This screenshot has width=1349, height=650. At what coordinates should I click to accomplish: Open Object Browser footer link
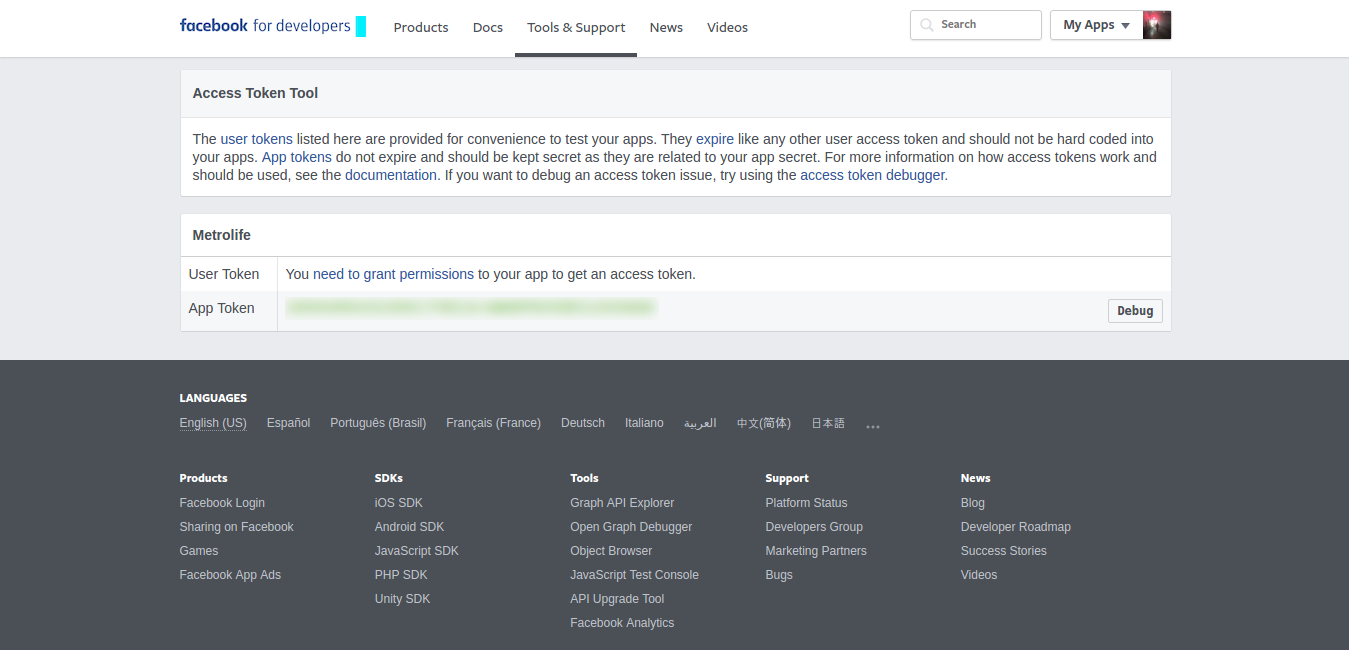click(611, 551)
